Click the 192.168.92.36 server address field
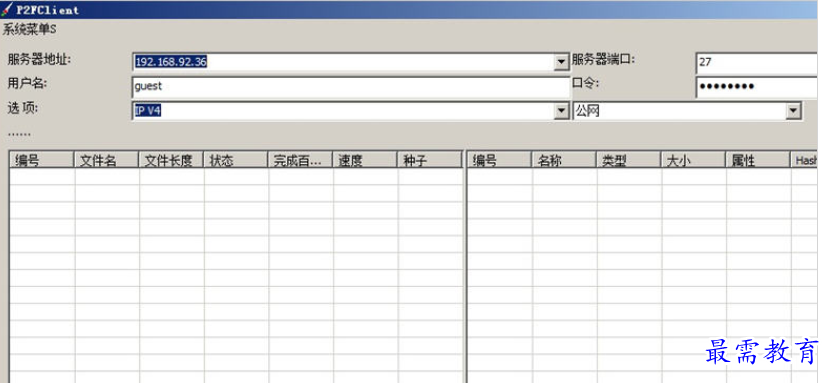 click(343, 62)
